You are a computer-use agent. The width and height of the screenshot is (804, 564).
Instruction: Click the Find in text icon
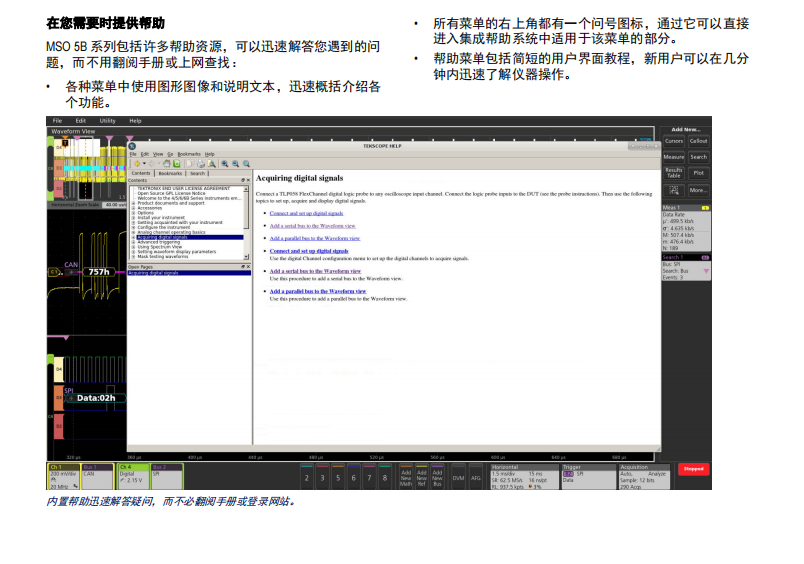pos(211,164)
